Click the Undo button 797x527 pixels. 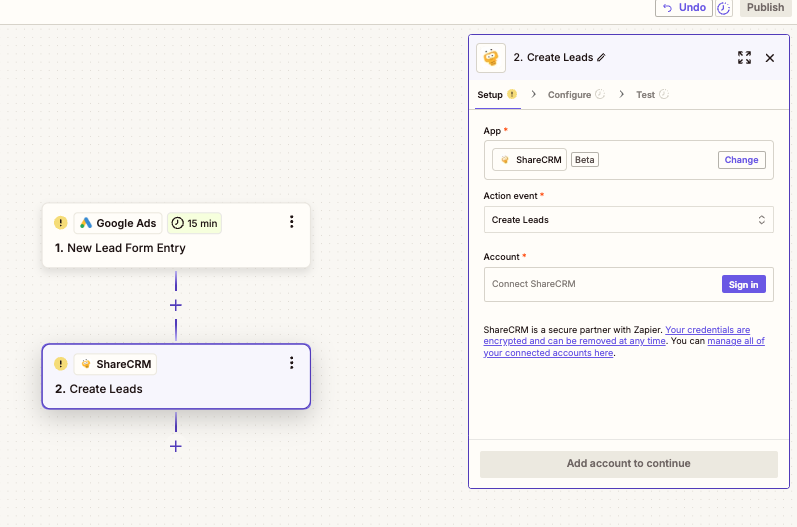pyautogui.click(x=684, y=8)
